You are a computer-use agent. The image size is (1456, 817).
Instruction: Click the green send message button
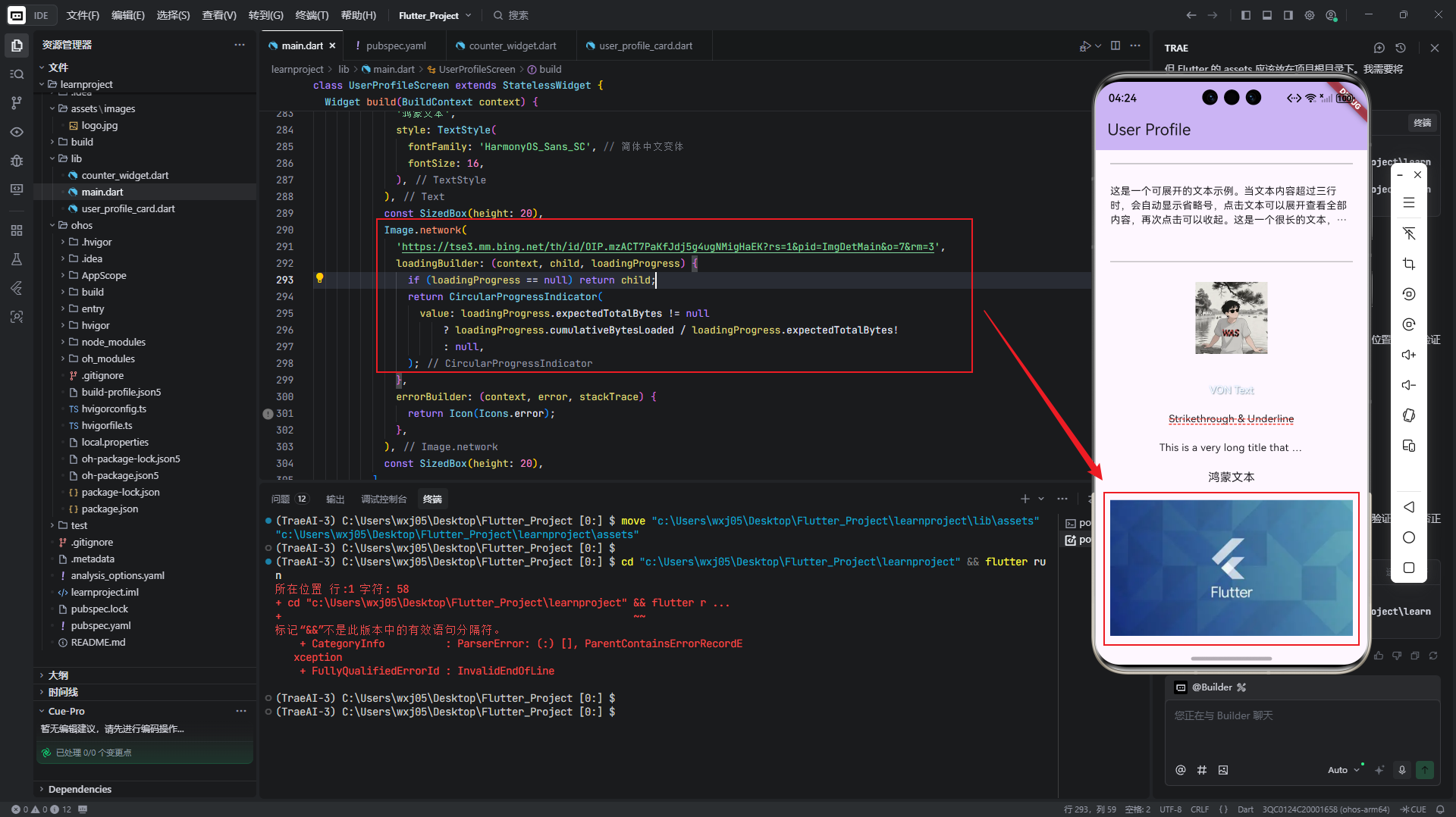pyautogui.click(x=1425, y=770)
